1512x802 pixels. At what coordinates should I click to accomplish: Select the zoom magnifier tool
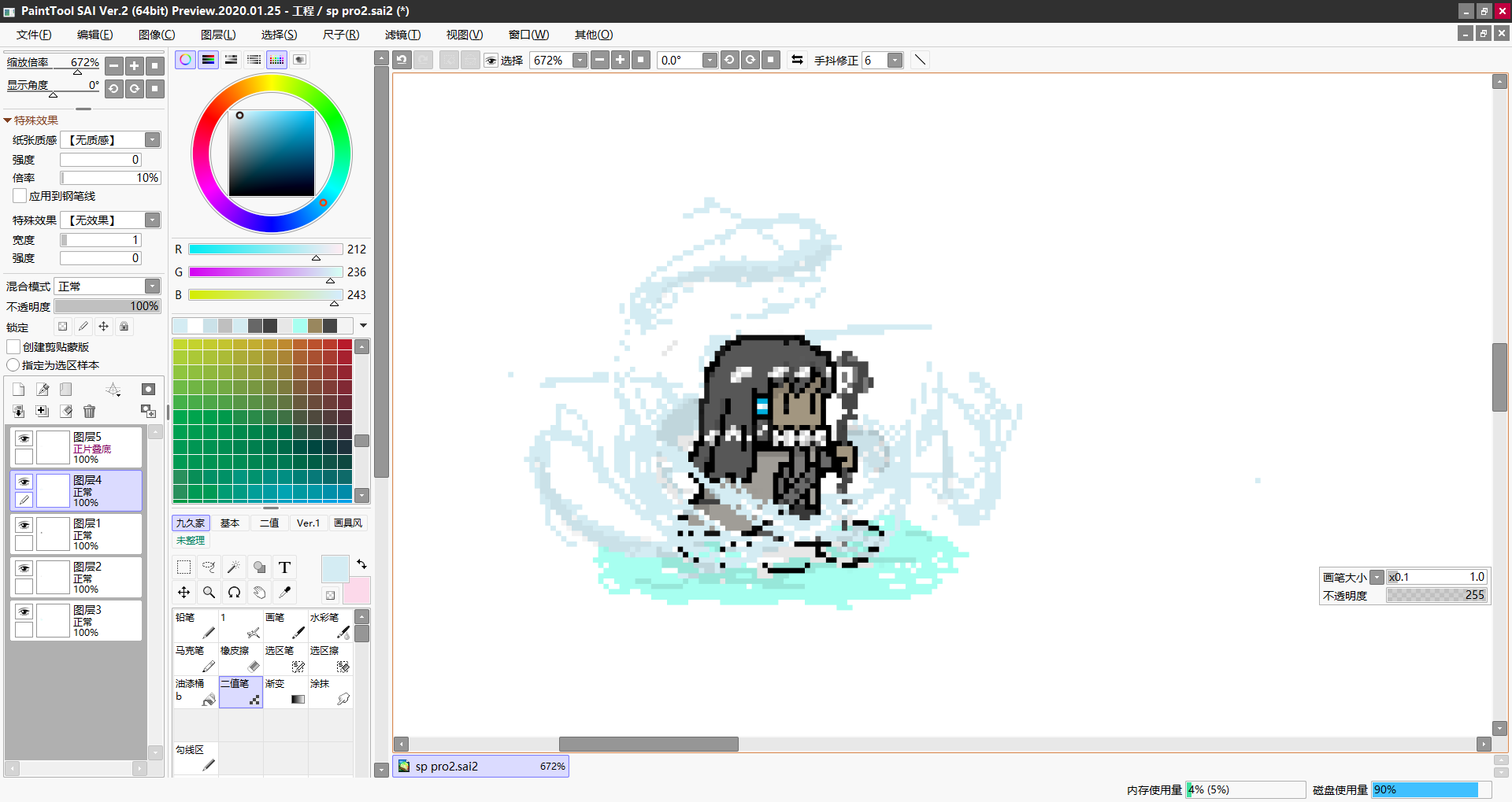(x=209, y=593)
